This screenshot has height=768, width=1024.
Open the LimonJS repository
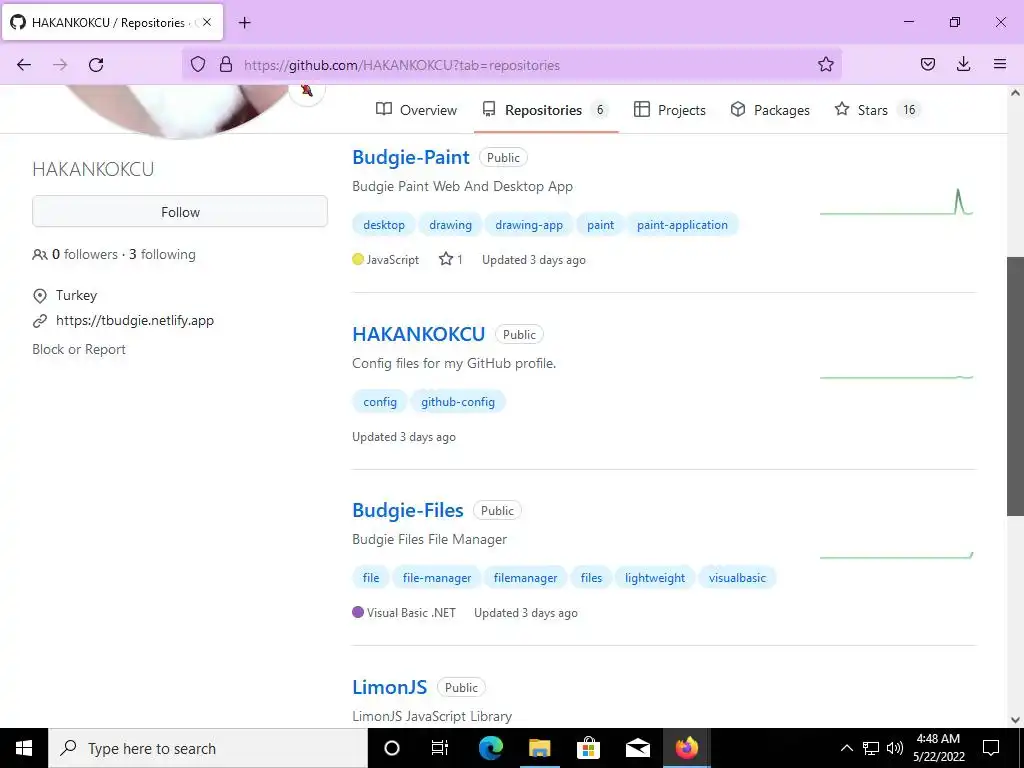389,687
